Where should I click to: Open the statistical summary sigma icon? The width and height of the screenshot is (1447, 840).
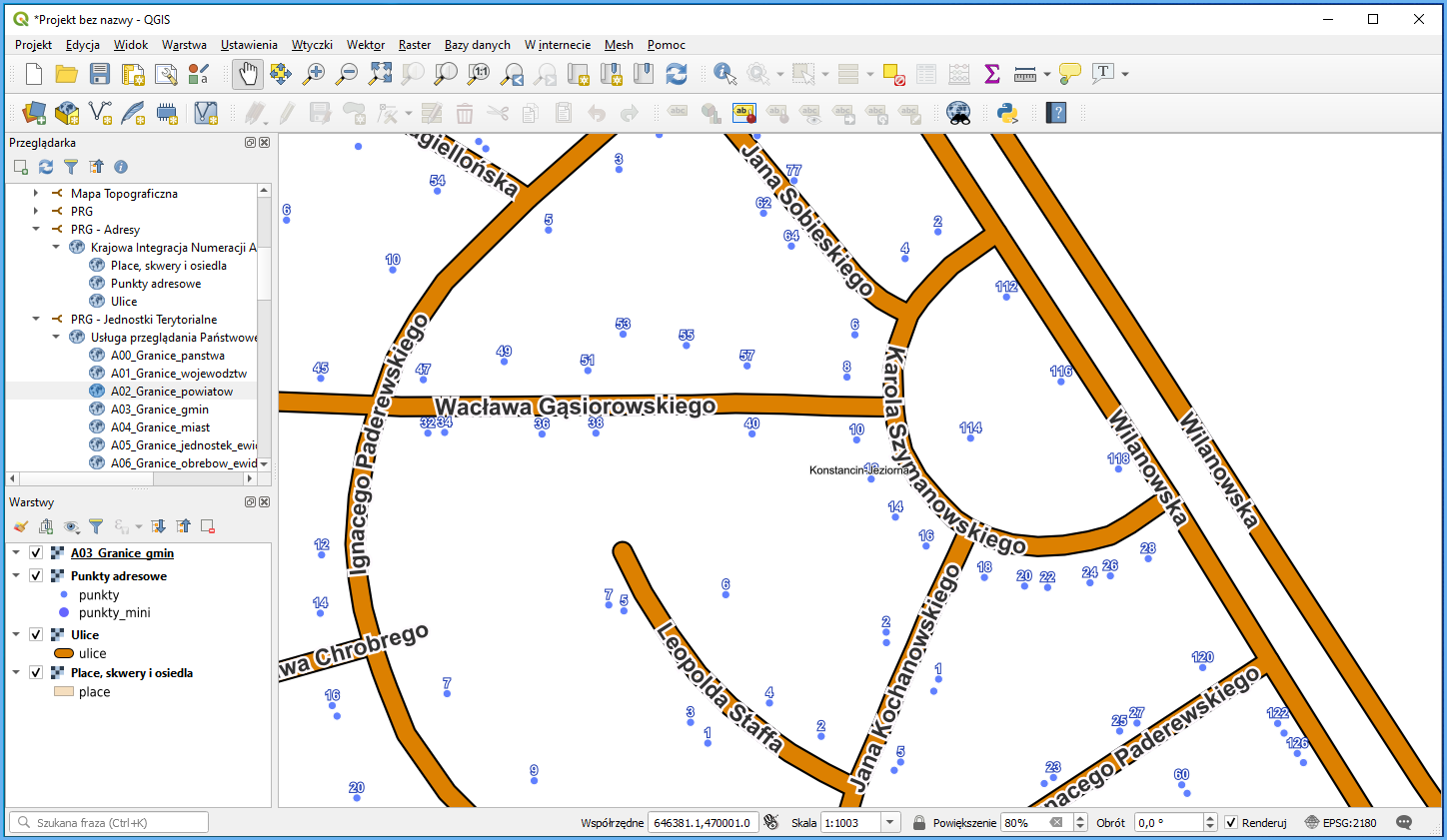[x=991, y=74]
